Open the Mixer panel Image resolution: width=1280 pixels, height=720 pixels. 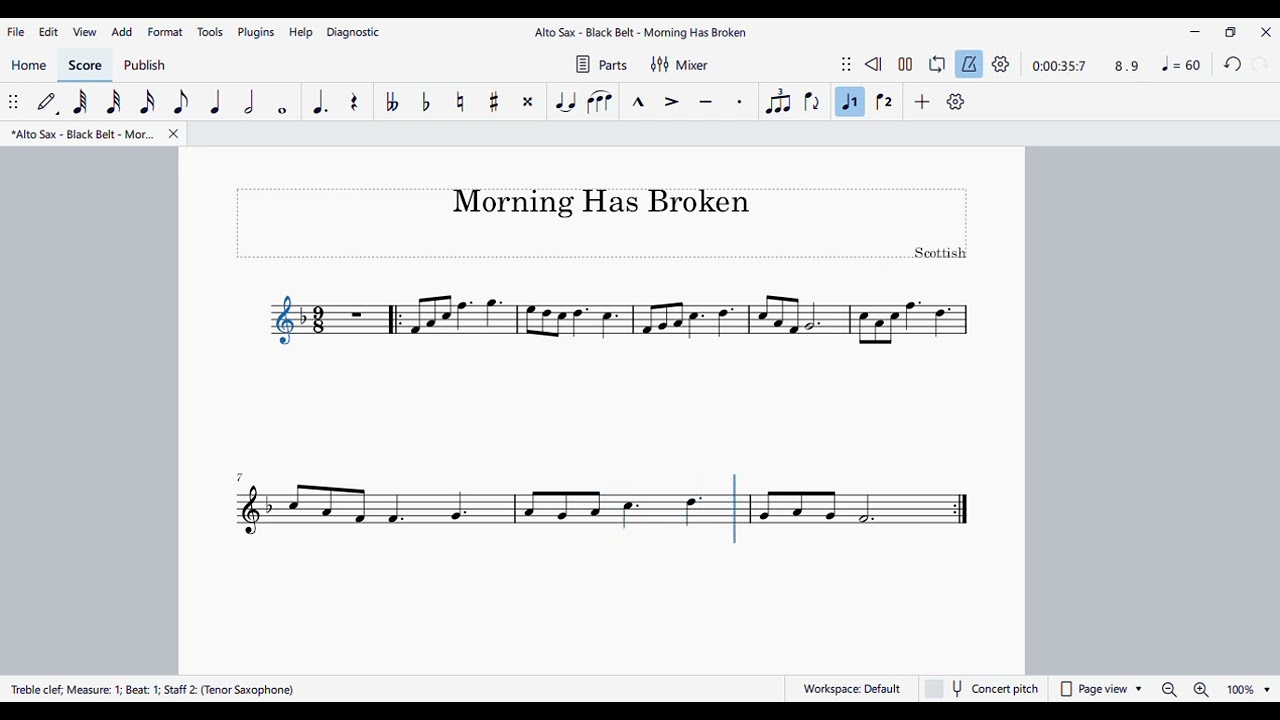[679, 65]
